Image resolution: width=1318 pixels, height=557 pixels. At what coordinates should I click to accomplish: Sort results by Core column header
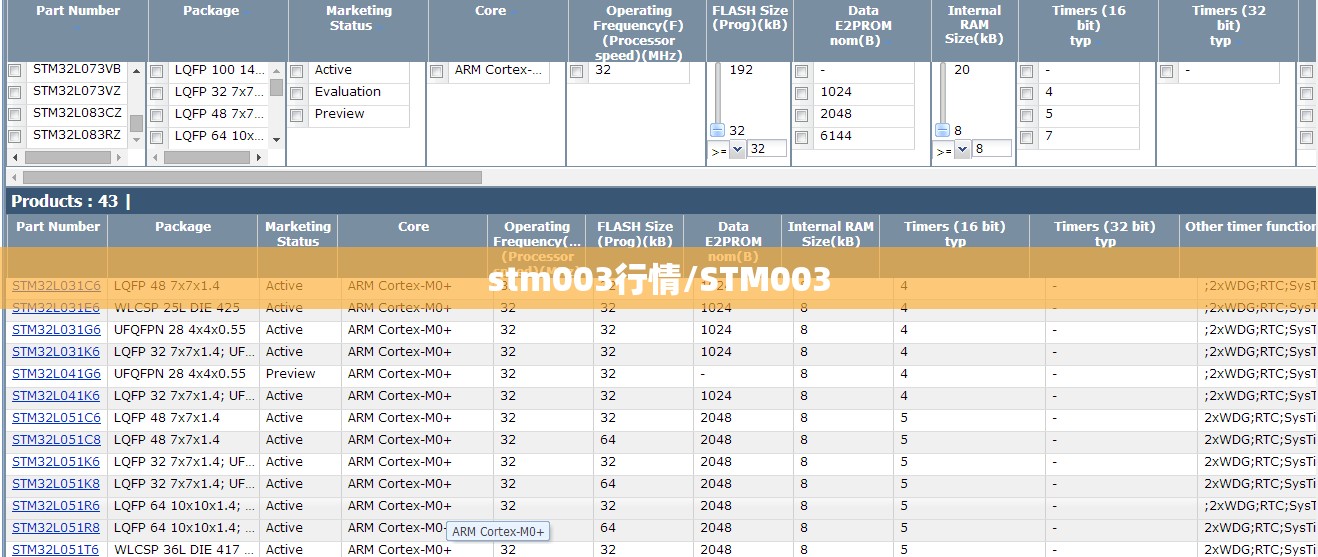(413, 227)
